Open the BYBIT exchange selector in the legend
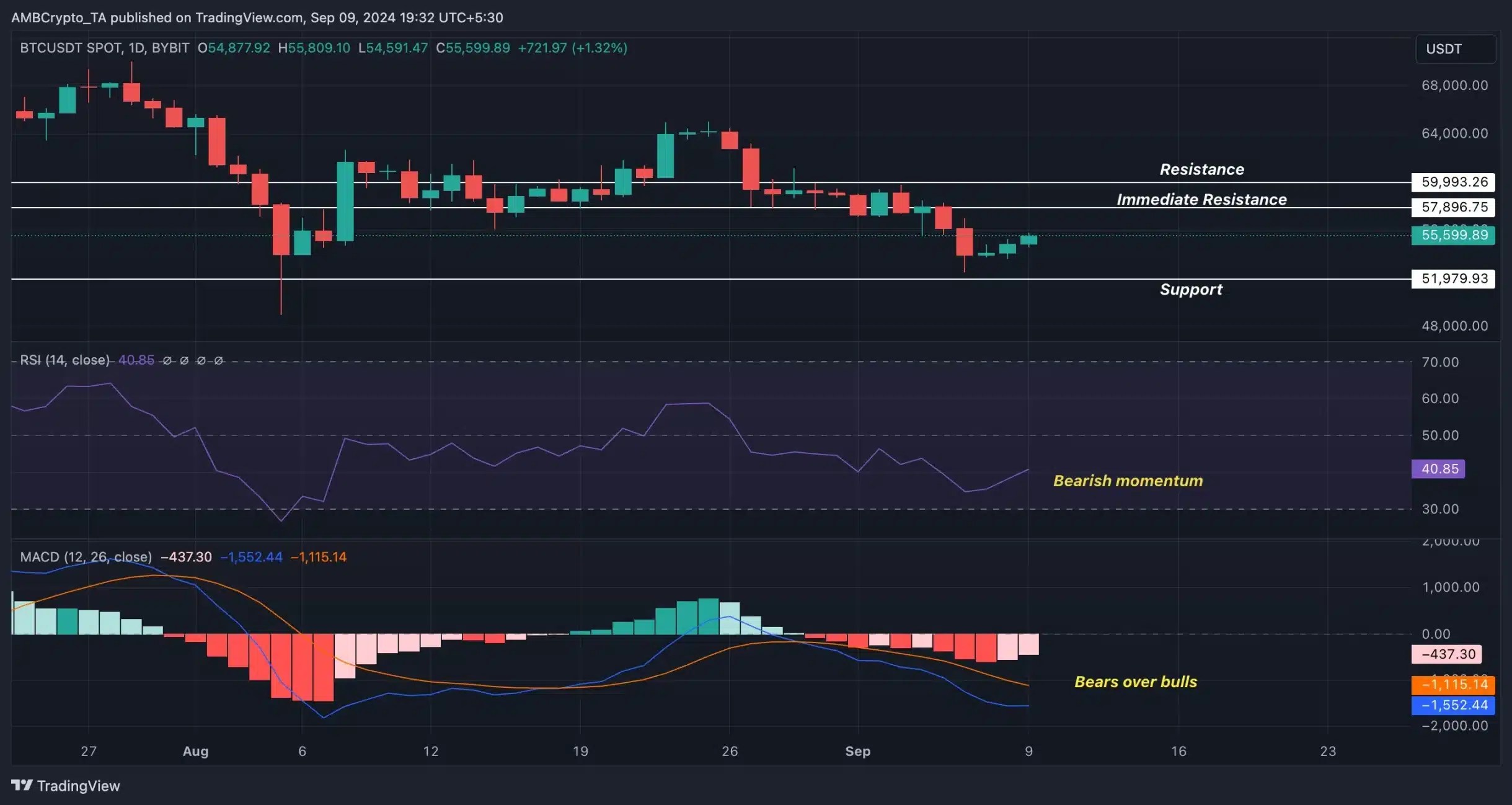Screen dimensions: 1512x805 tap(172, 47)
